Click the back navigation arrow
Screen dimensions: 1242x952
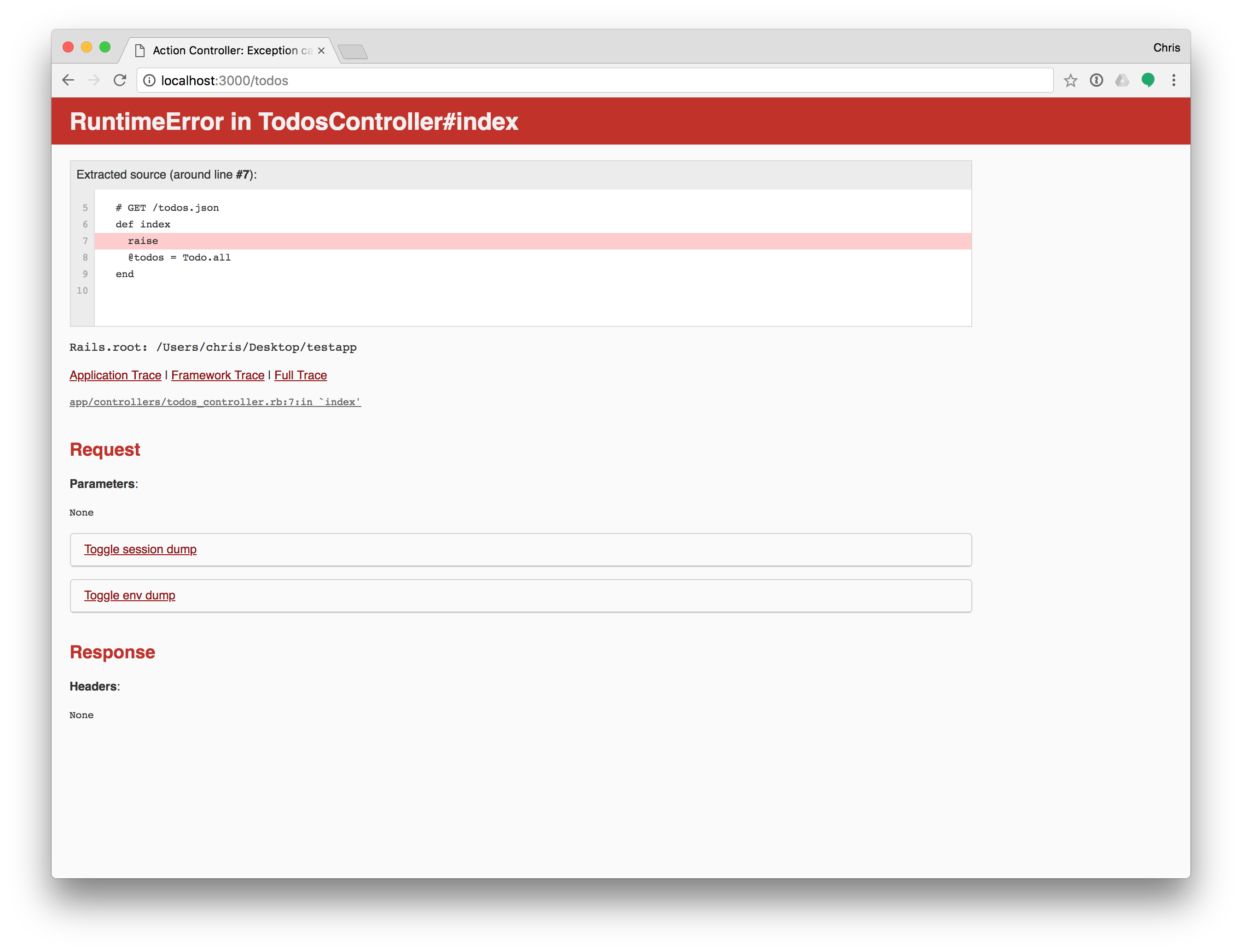[x=68, y=80]
